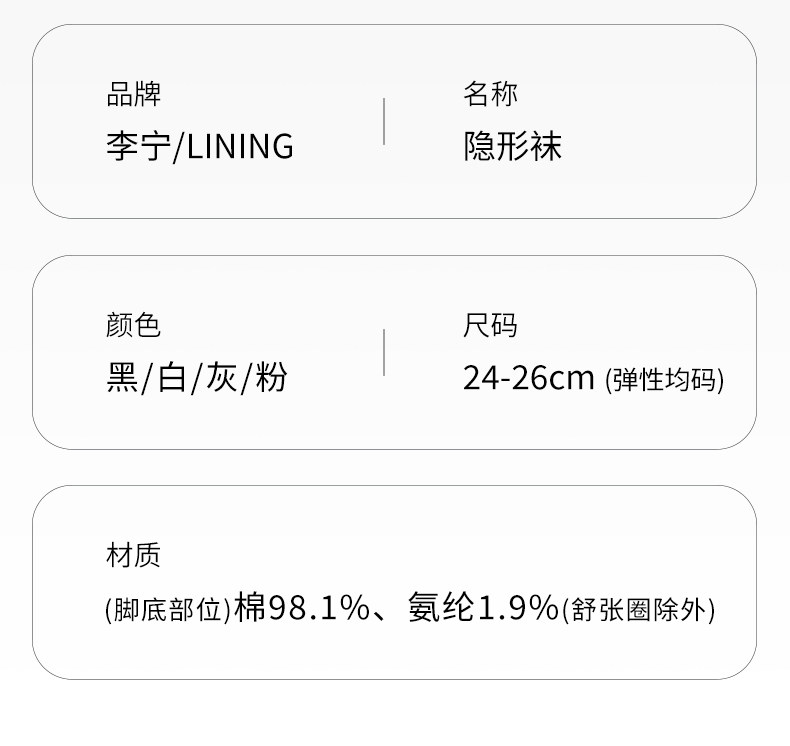The width and height of the screenshot is (790, 746).
Task: Click the (舒张圈除外) exclusion note
Action: click(x=639, y=609)
